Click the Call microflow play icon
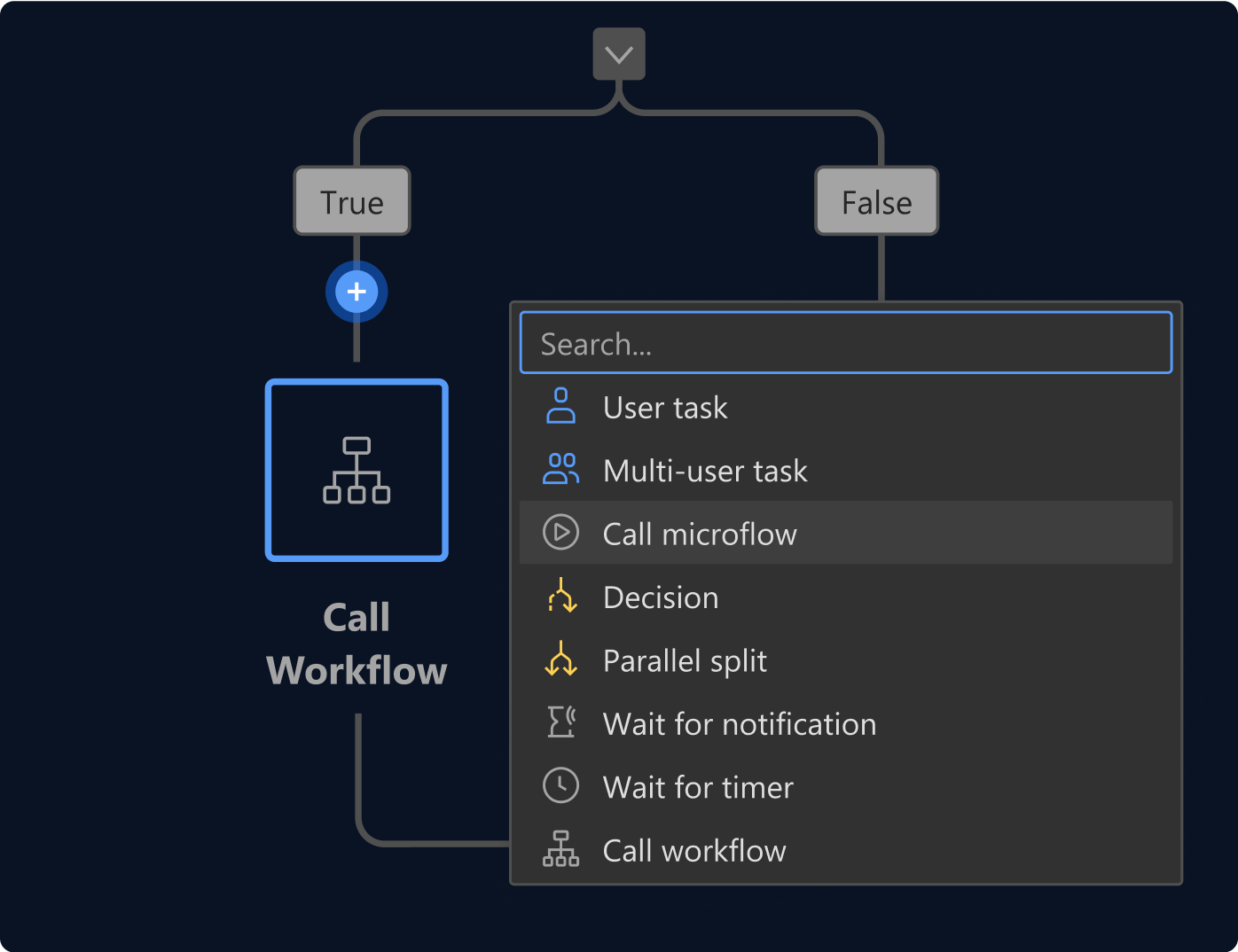 pos(560,533)
